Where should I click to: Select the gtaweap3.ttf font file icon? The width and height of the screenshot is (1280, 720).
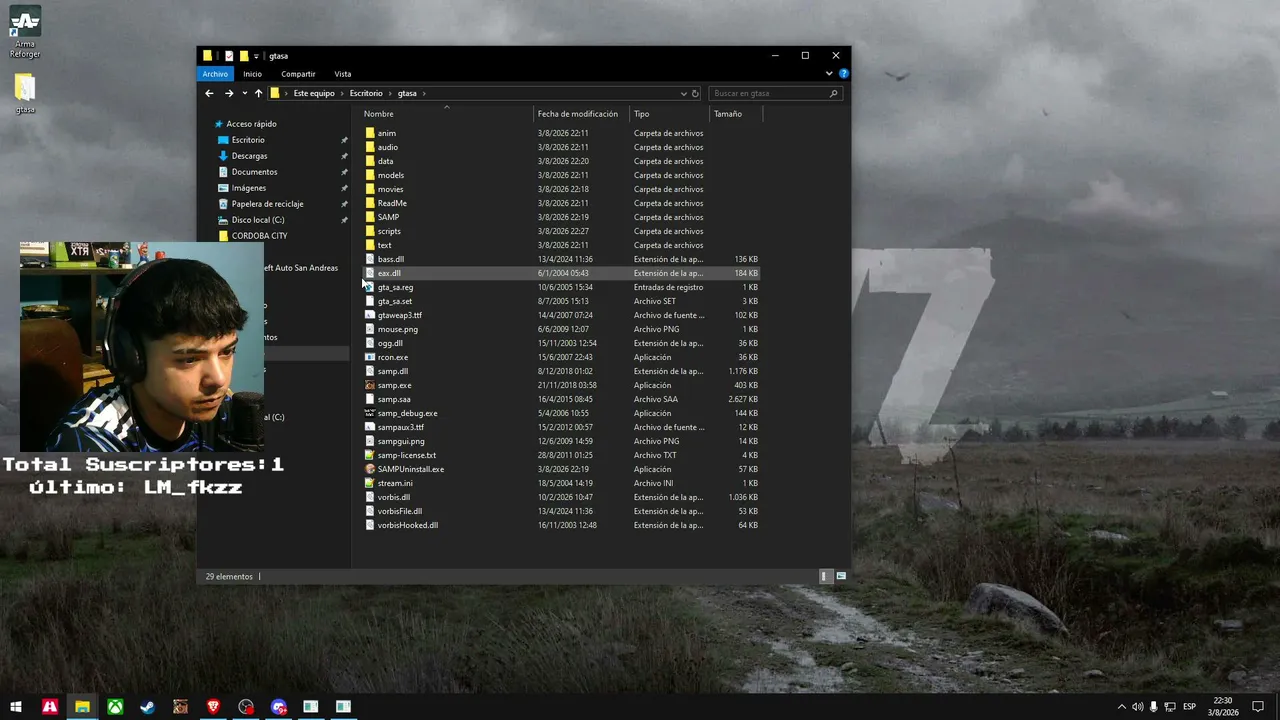pyautogui.click(x=370, y=315)
